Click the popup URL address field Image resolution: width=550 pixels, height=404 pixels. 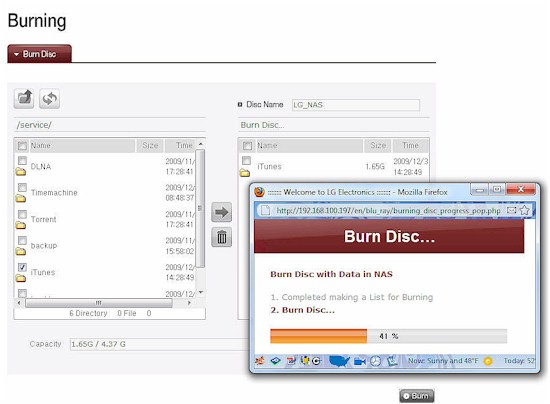388,210
